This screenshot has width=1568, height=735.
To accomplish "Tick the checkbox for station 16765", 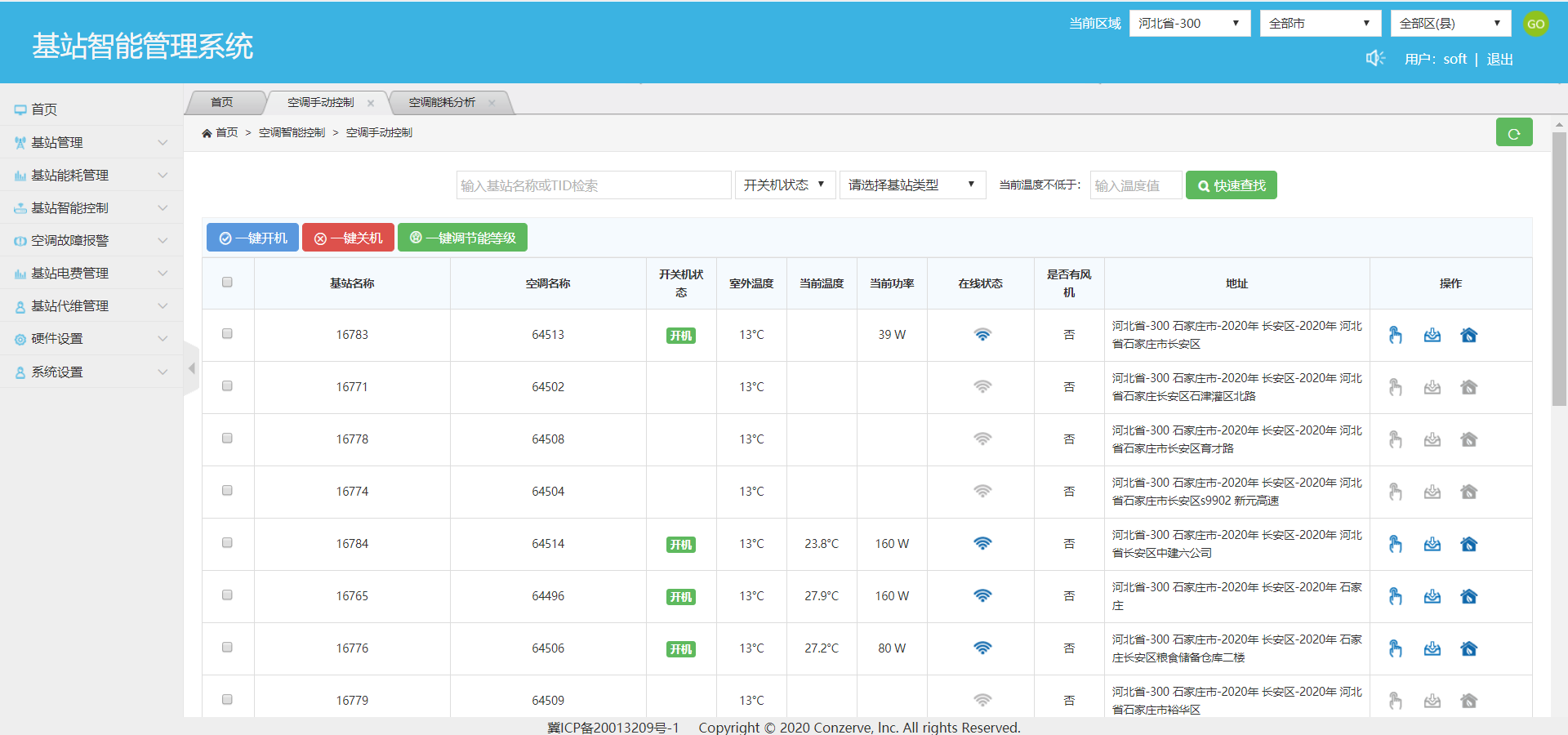I will (227, 595).
